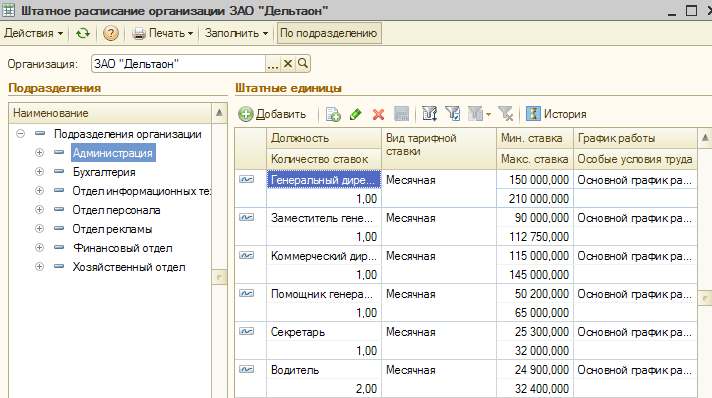
Task: Select Подразделения организации root item
Action: click(128, 134)
